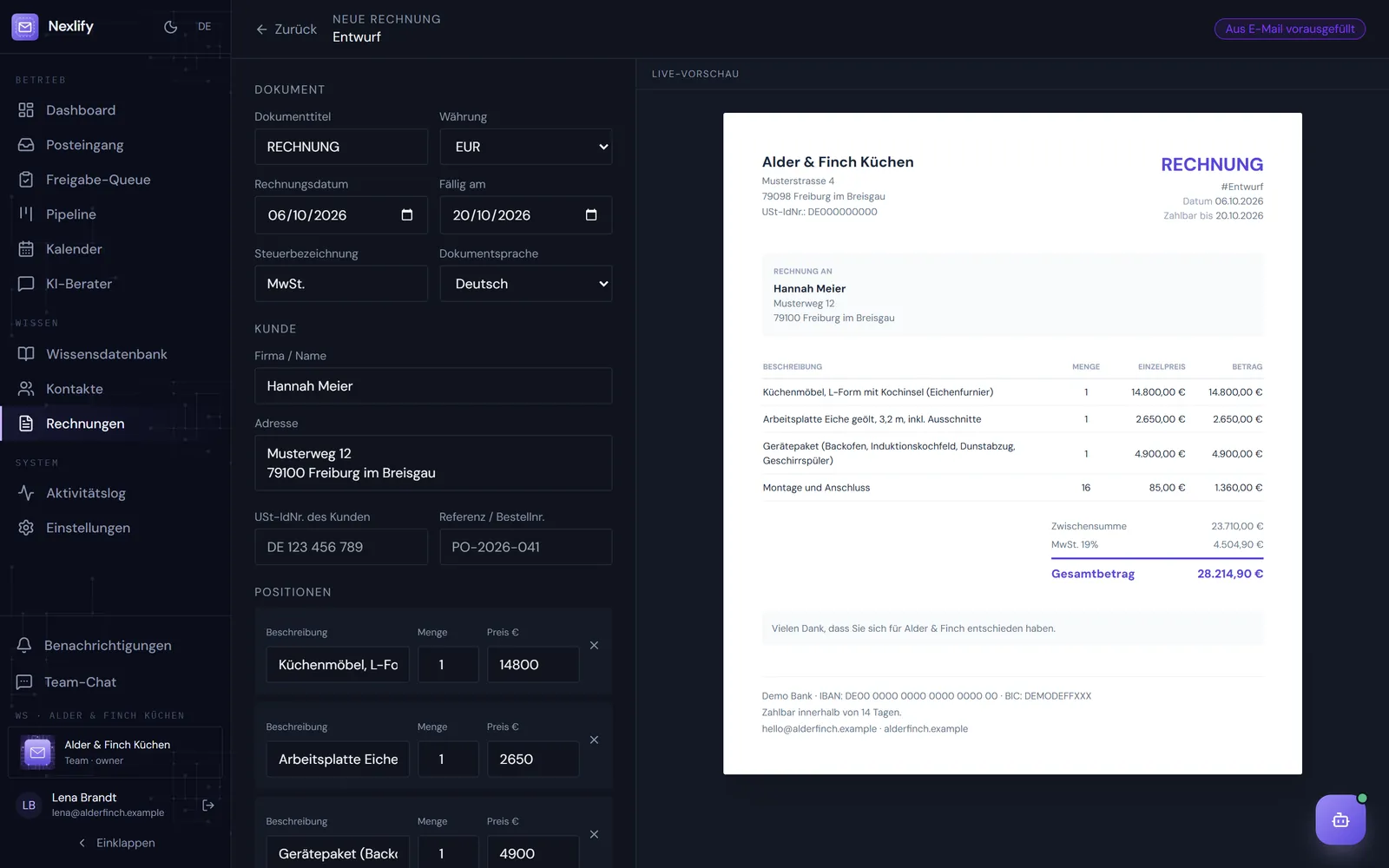Switch language via DE button
The image size is (1389, 868).
pyautogui.click(x=205, y=27)
